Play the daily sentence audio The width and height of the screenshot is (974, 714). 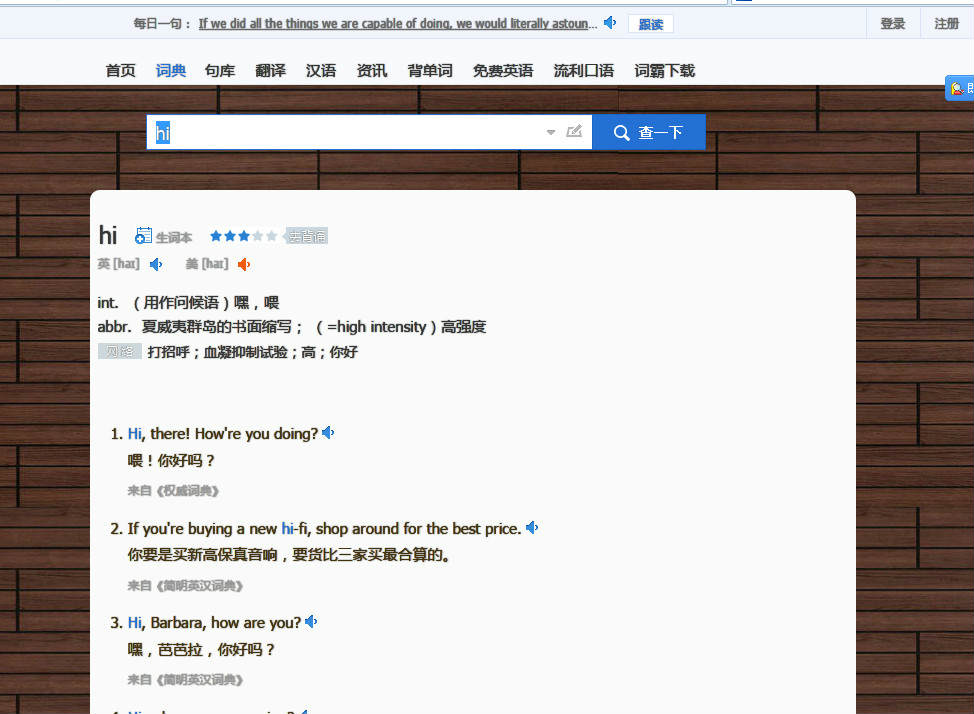coord(610,23)
